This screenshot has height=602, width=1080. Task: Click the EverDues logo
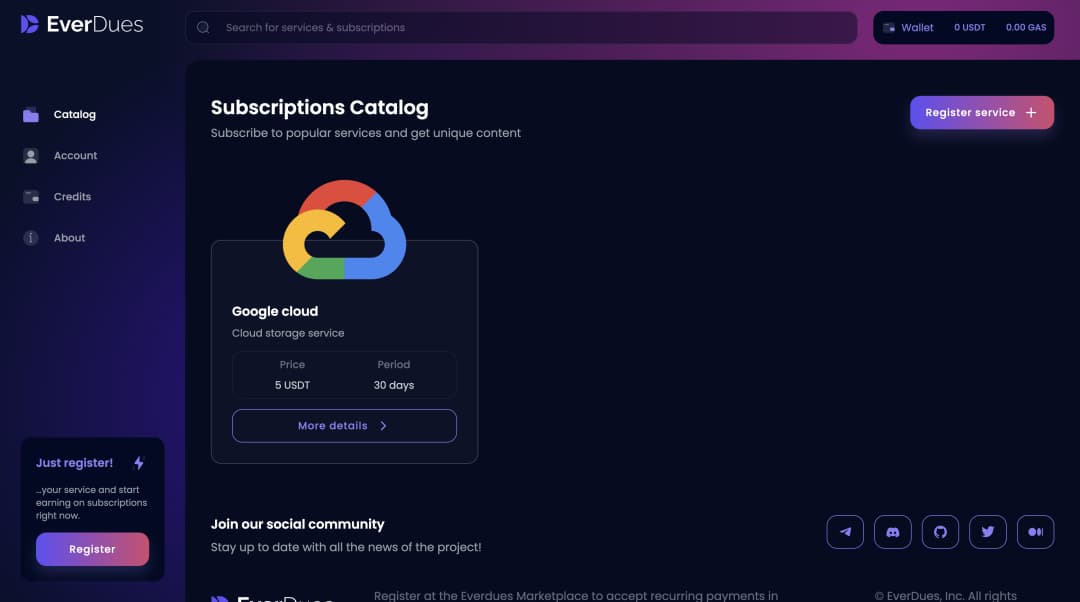click(81, 25)
